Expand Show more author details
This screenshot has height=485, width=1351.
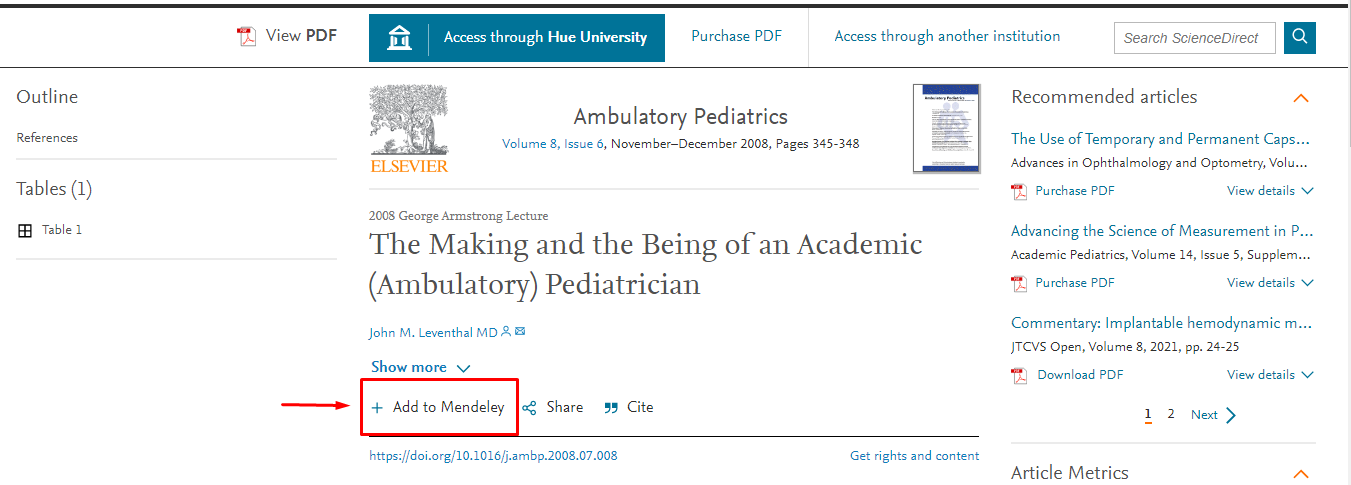point(420,368)
